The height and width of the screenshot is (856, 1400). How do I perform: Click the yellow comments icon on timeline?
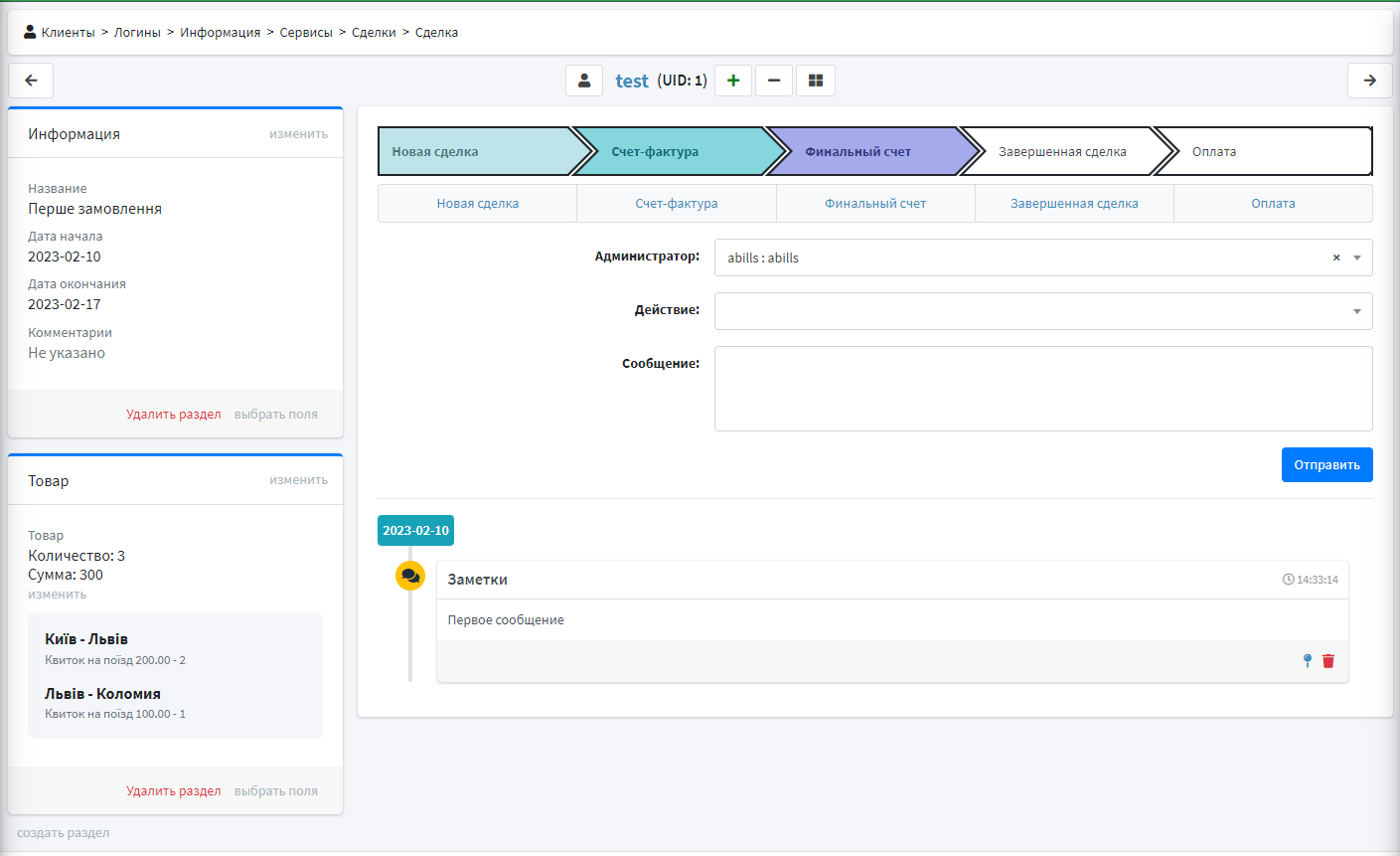[x=410, y=576]
